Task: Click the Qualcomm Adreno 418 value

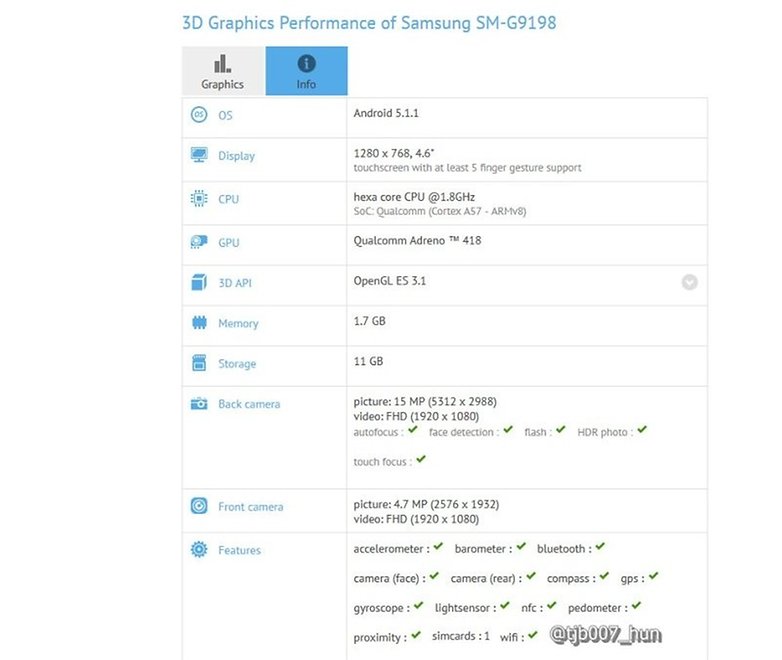Action: (417, 240)
